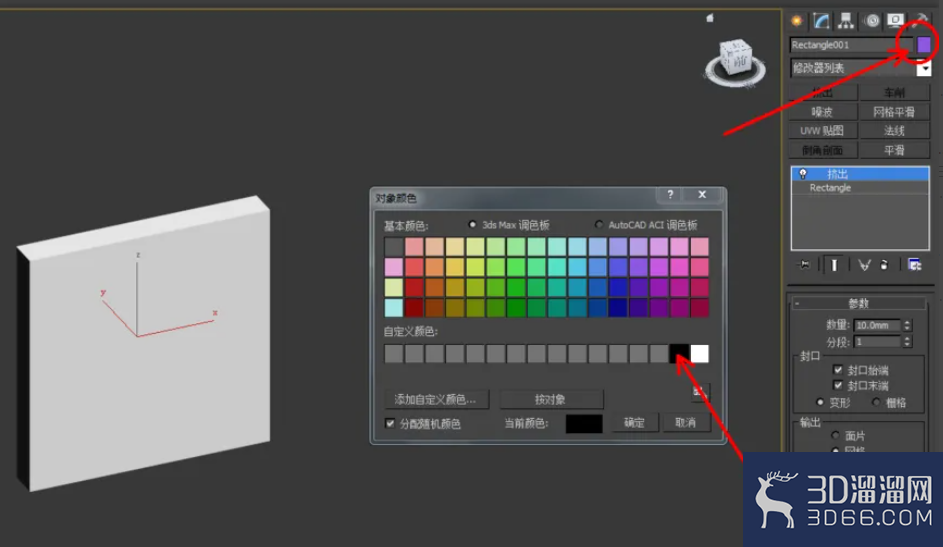Screen dimensions: 943x547
Task: Click the help button in 对象颜色 dialog
Action: coord(670,194)
